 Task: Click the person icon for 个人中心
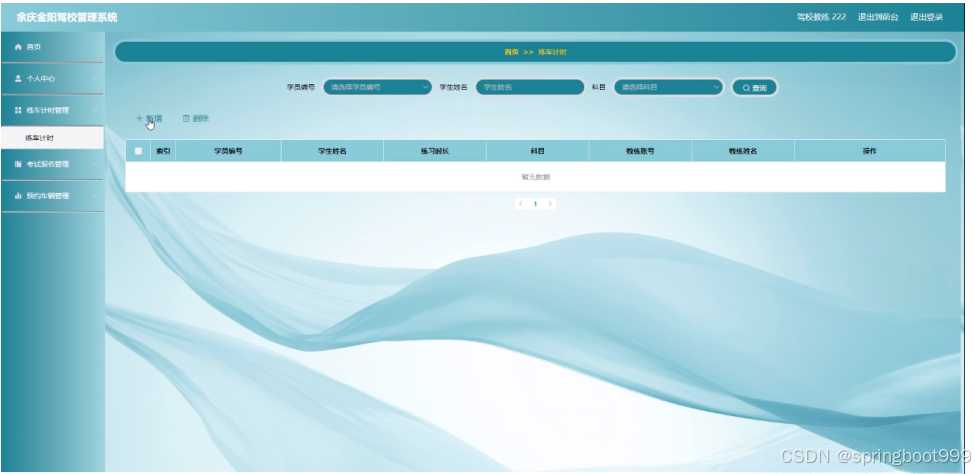[18, 79]
